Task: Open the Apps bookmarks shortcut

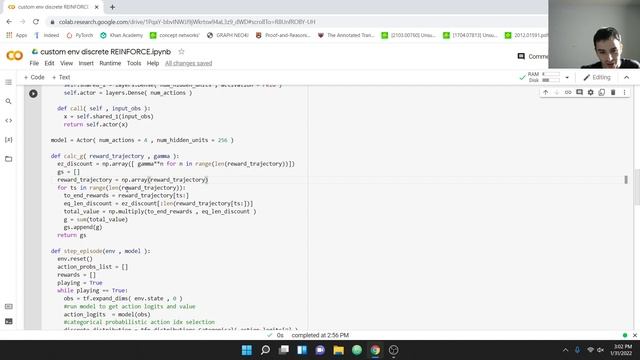Action: (x=16, y=36)
